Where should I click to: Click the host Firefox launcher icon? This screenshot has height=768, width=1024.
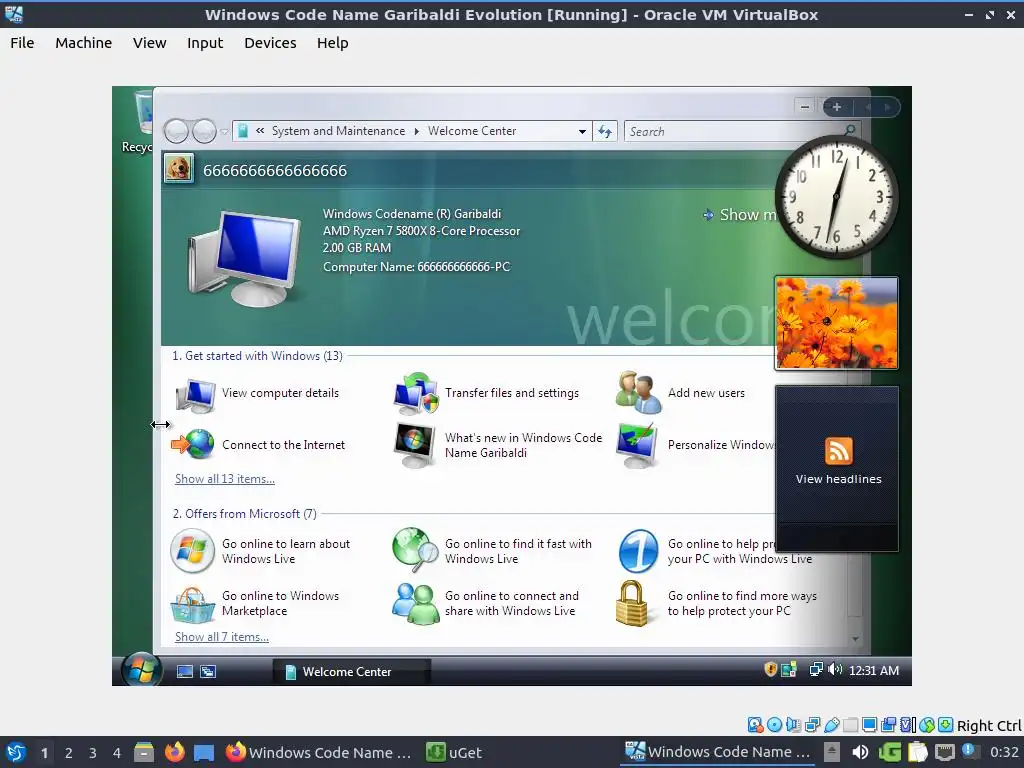(174, 752)
